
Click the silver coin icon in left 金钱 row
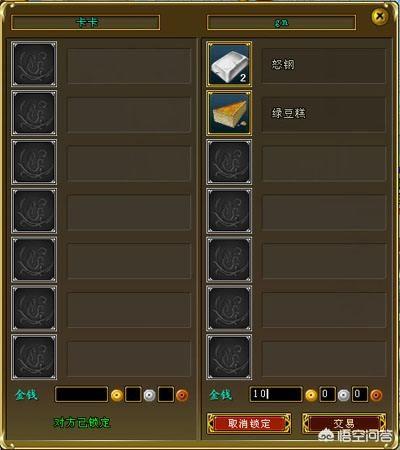(149, 395)
